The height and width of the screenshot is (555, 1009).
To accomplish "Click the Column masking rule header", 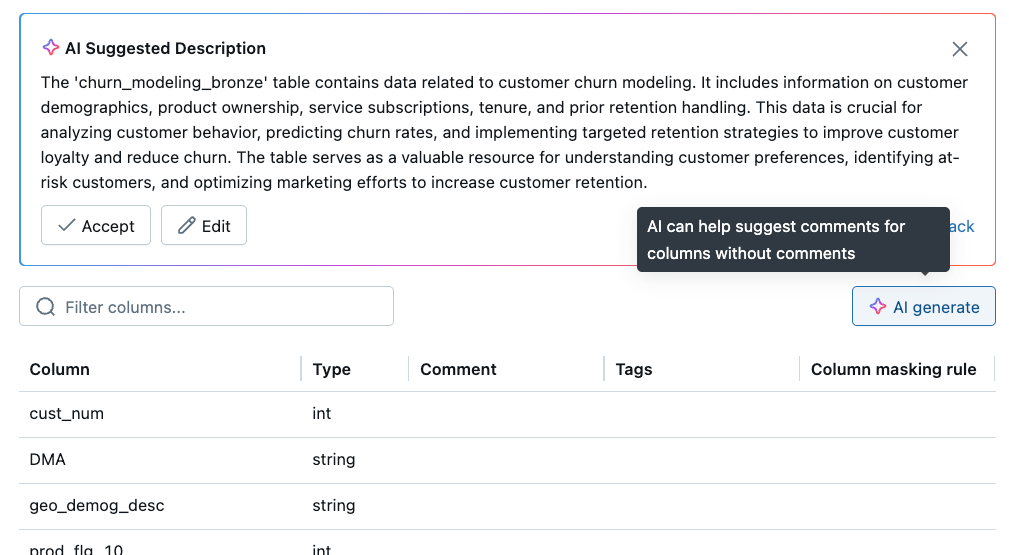I will point(893,369).
